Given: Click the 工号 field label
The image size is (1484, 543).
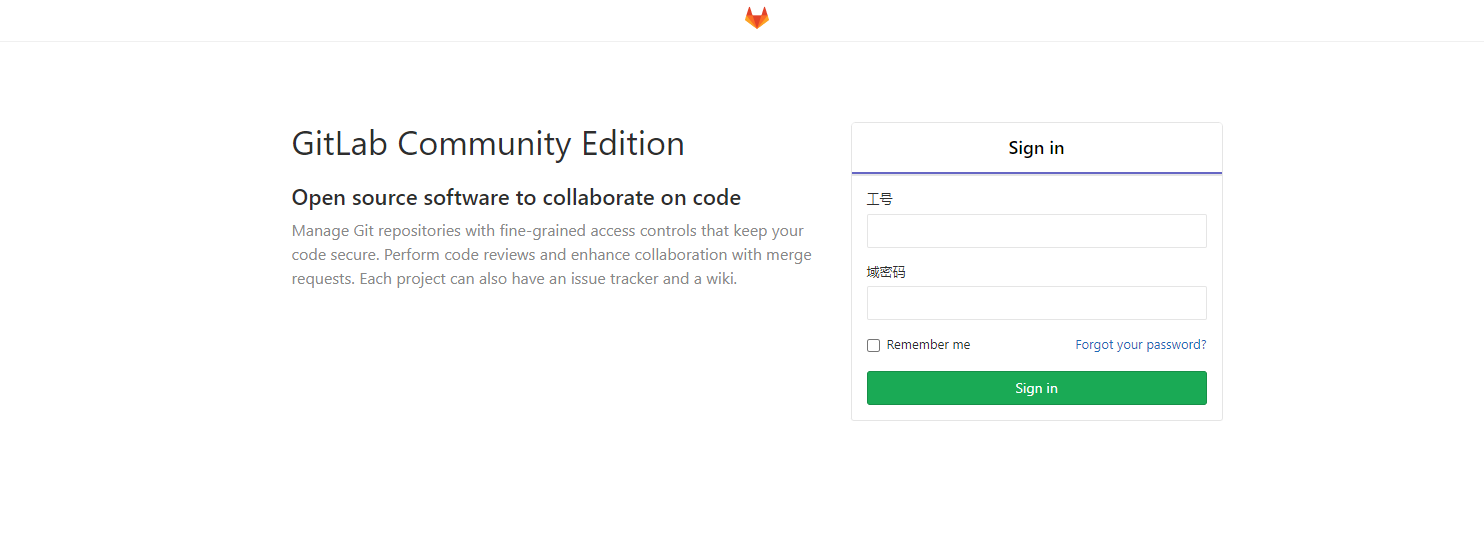Looking at the screenshot, I should (x=880, y=200).
